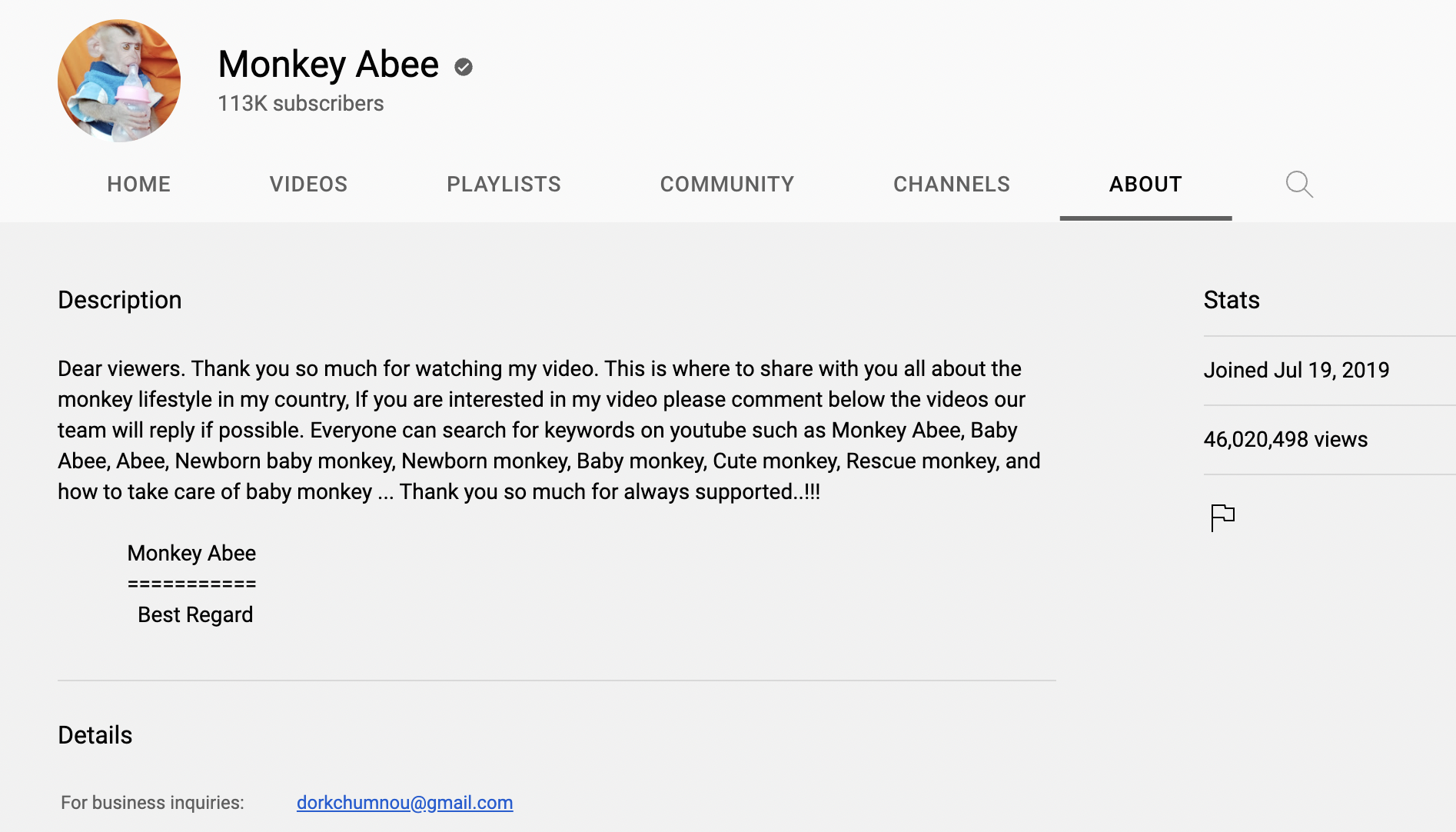Click the 46,020,498 views stat

coord(1285,440)
